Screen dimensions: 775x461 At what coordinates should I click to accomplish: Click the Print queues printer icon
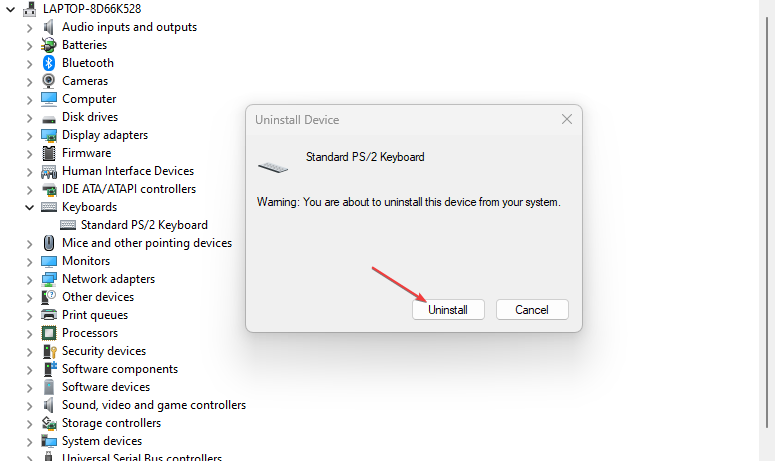pyautogui.click(x=49, y=315)
